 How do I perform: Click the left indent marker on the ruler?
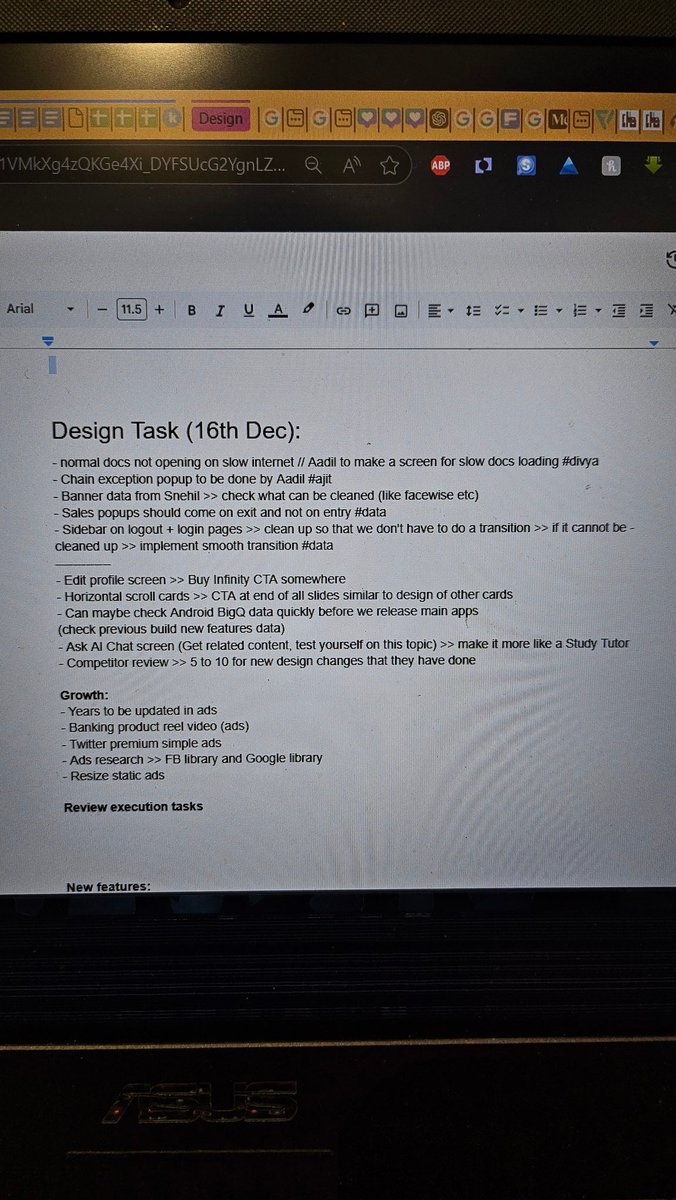(x=48, y=342)
